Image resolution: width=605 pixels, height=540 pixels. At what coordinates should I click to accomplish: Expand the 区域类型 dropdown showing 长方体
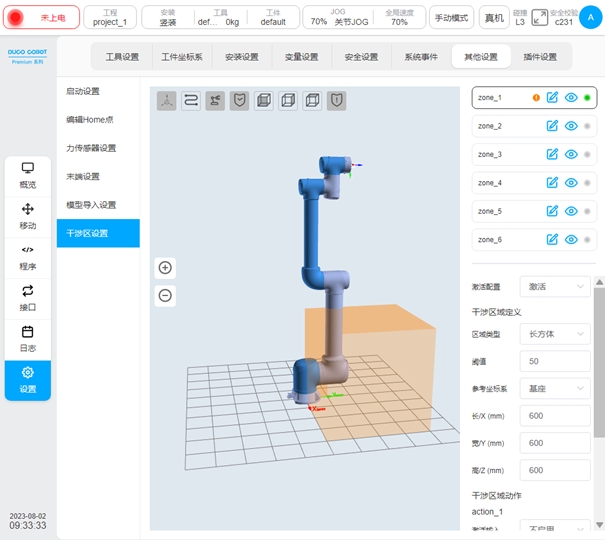(x=554, y=334)
